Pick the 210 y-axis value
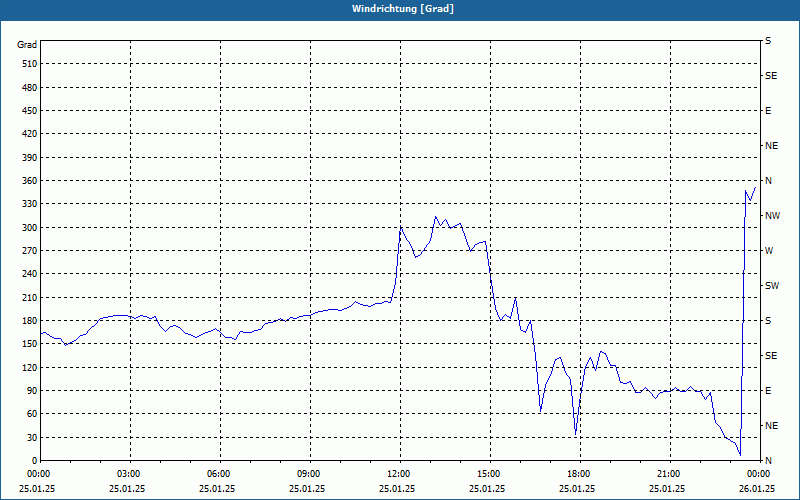The image size is (800, 500). tap(30, 297)
